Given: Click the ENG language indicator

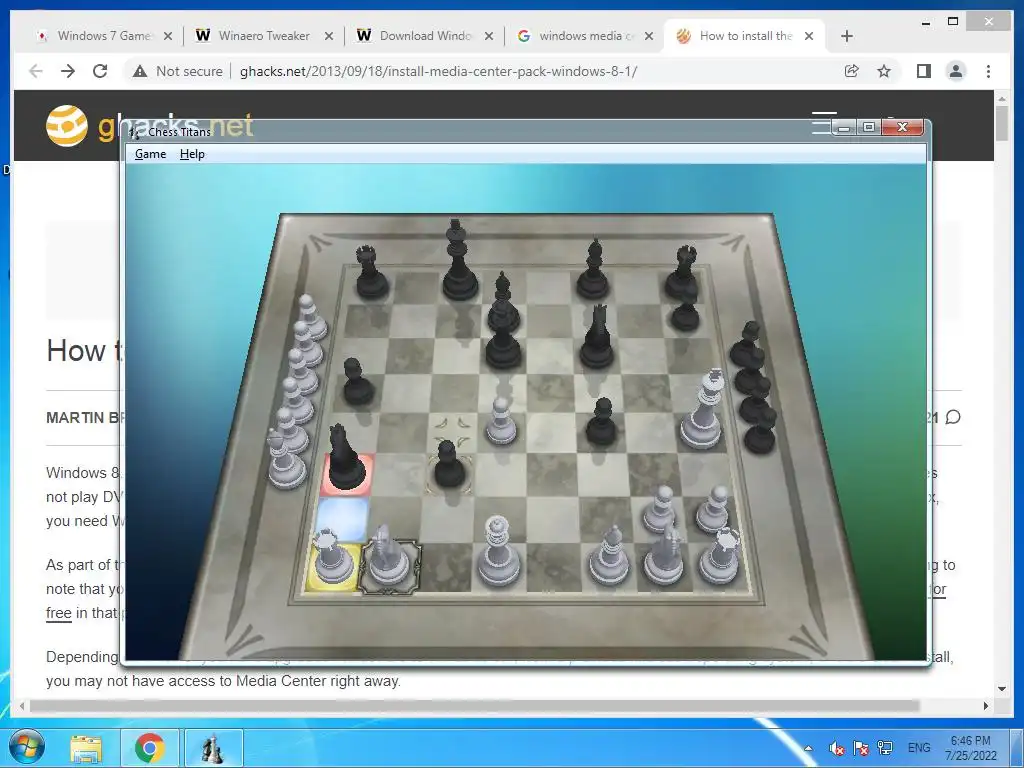Looking at the screenshot, I should pyautogui.click(x=919, y=748).
